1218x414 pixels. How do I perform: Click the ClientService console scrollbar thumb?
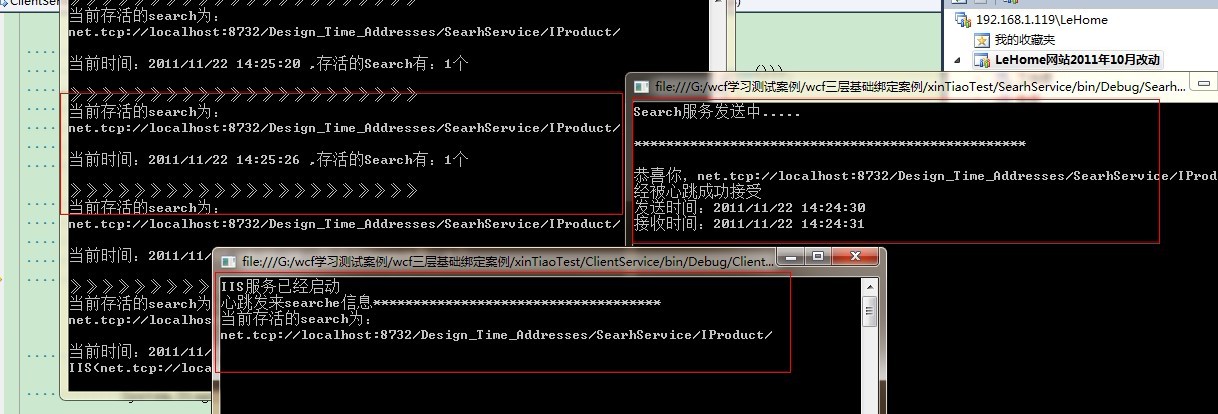coord(870,312)
